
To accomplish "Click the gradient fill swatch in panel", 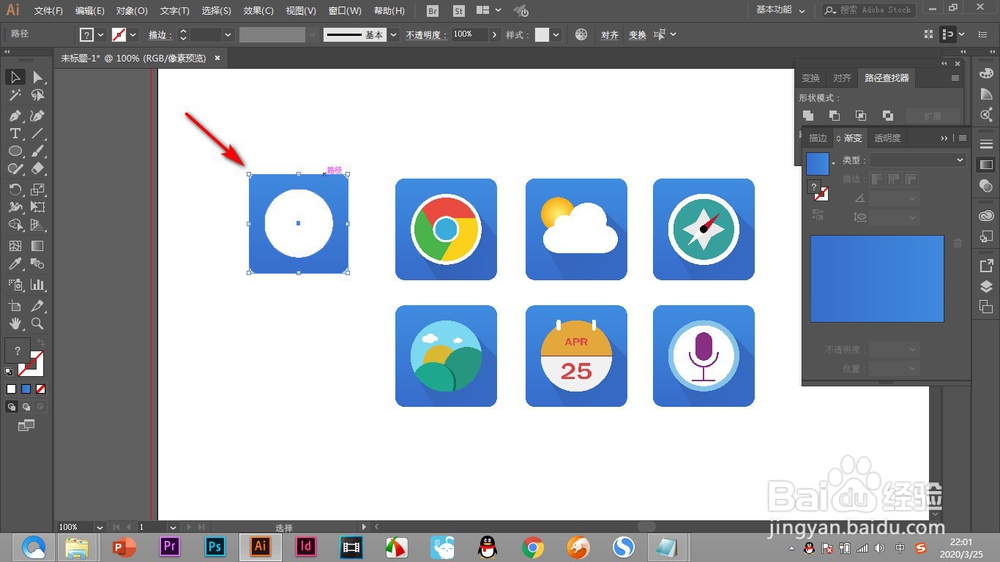I will tap(817, 164).
